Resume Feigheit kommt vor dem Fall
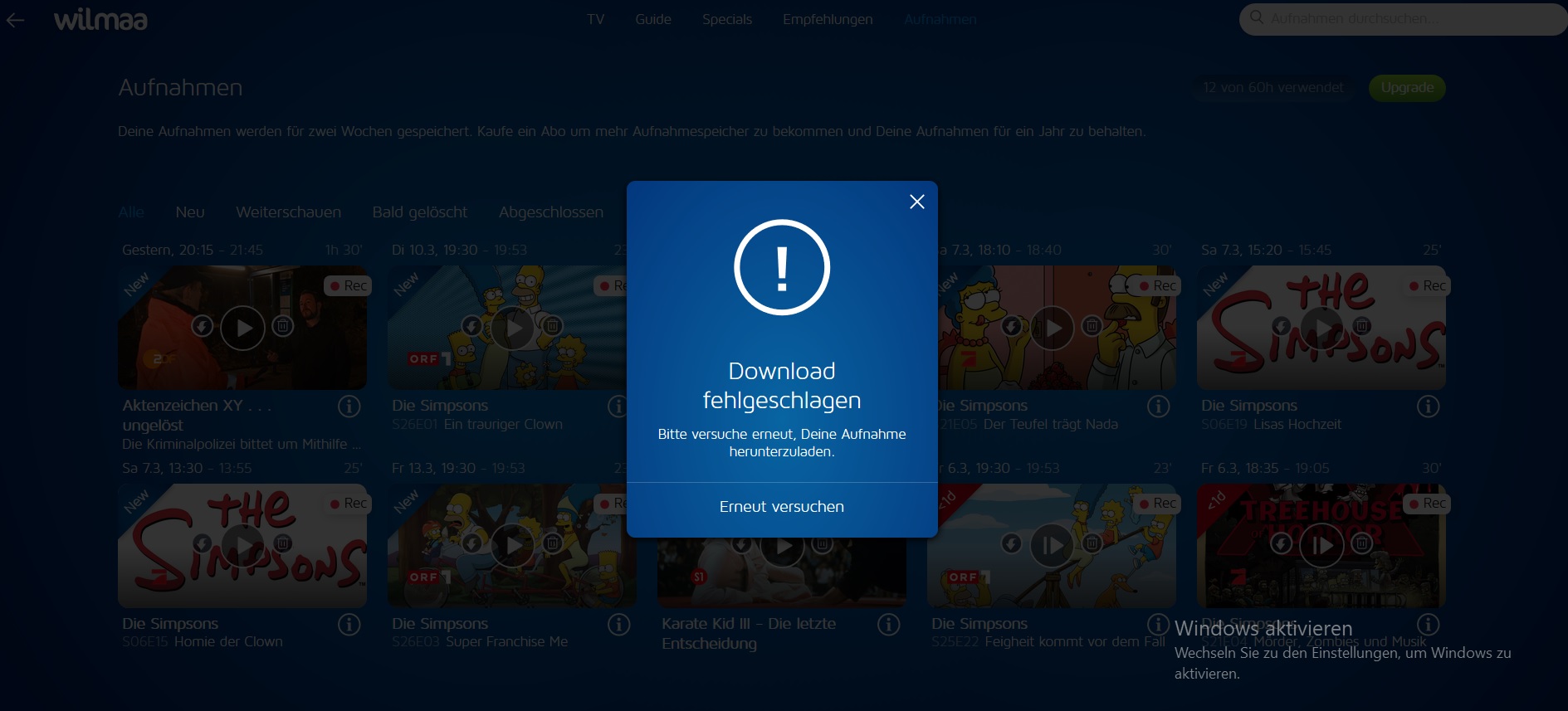 coord(1052,545)
